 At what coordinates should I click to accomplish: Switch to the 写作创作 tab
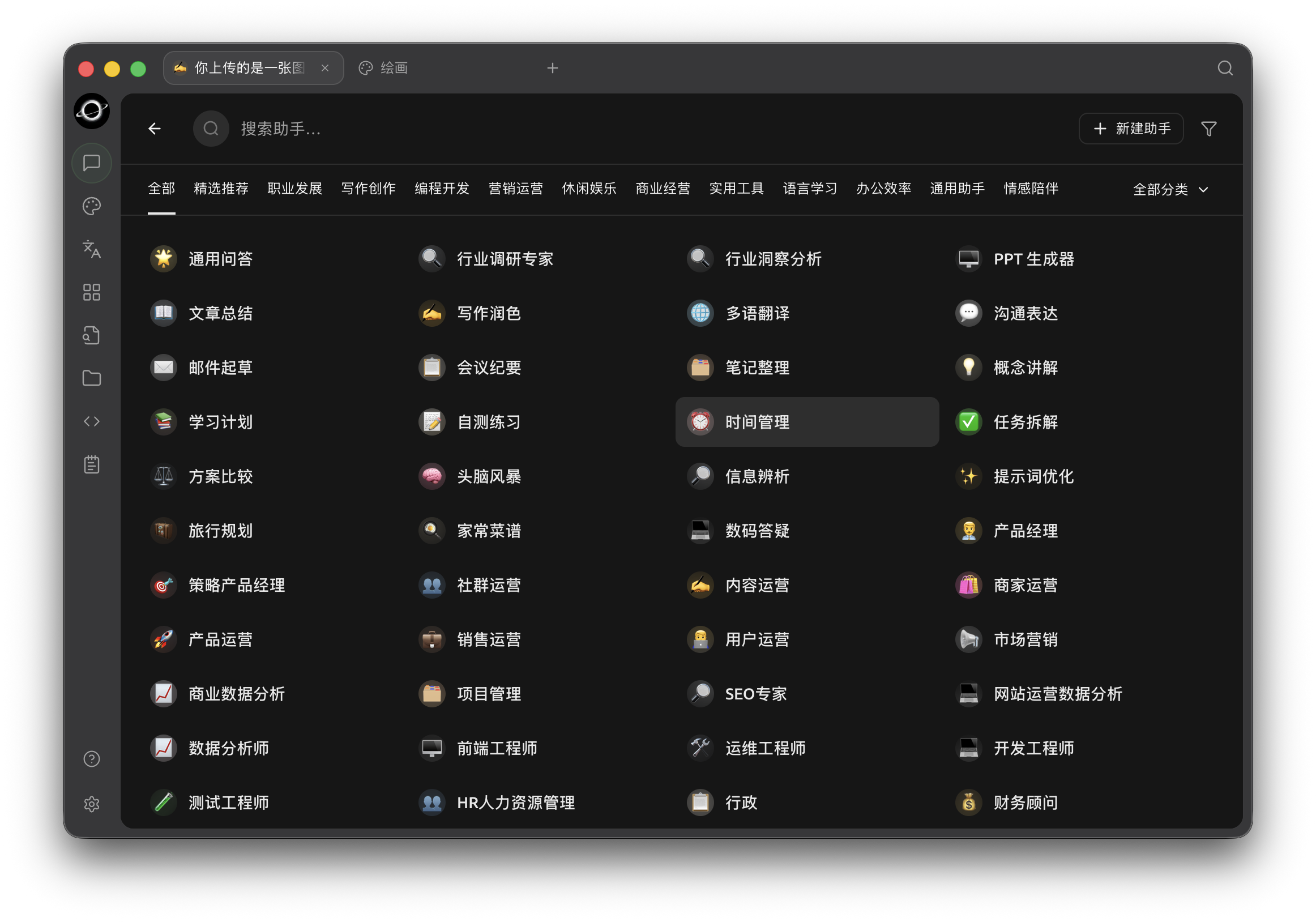[369, 189]
